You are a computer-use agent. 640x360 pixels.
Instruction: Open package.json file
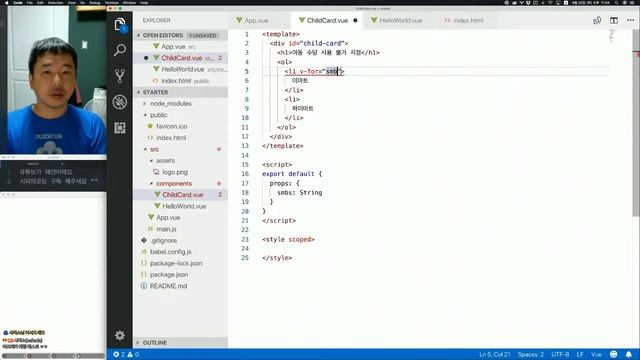coord(169,275)
